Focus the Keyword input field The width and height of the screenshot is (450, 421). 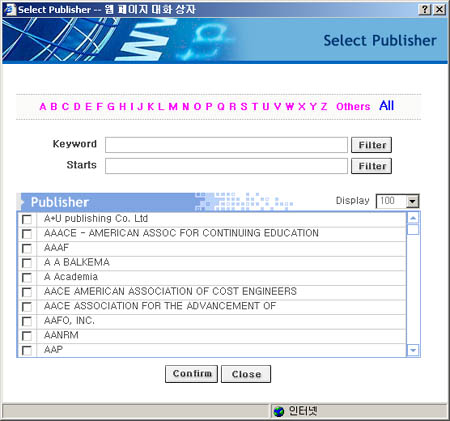(x=226, y=145)
